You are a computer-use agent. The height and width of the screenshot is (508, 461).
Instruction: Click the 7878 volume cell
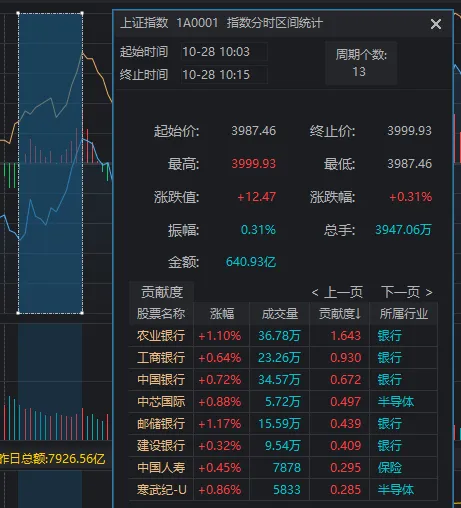287,468
